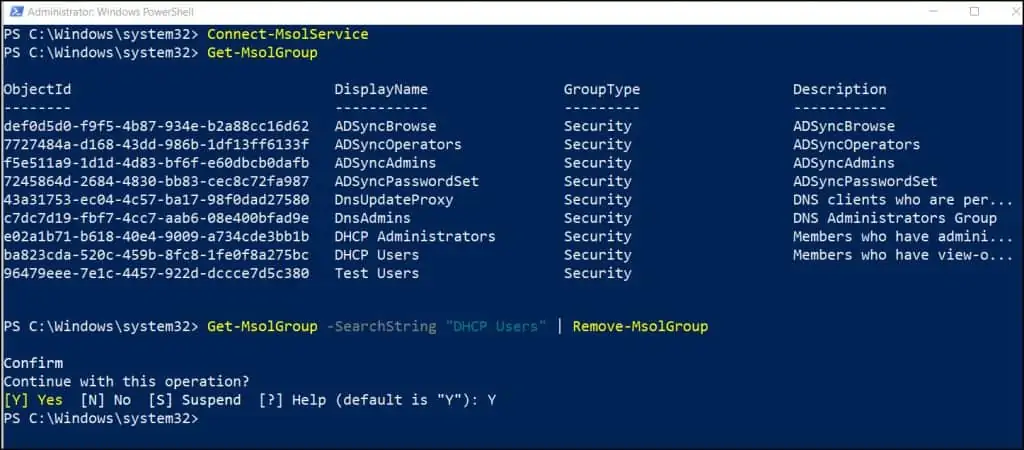The height and width of the screenshot is (450, 1024).
Task: Select ObjectId ba823cda-520c-459b-8fc8-1fe0f8a275bc
Action: click(x=156, y=255)
